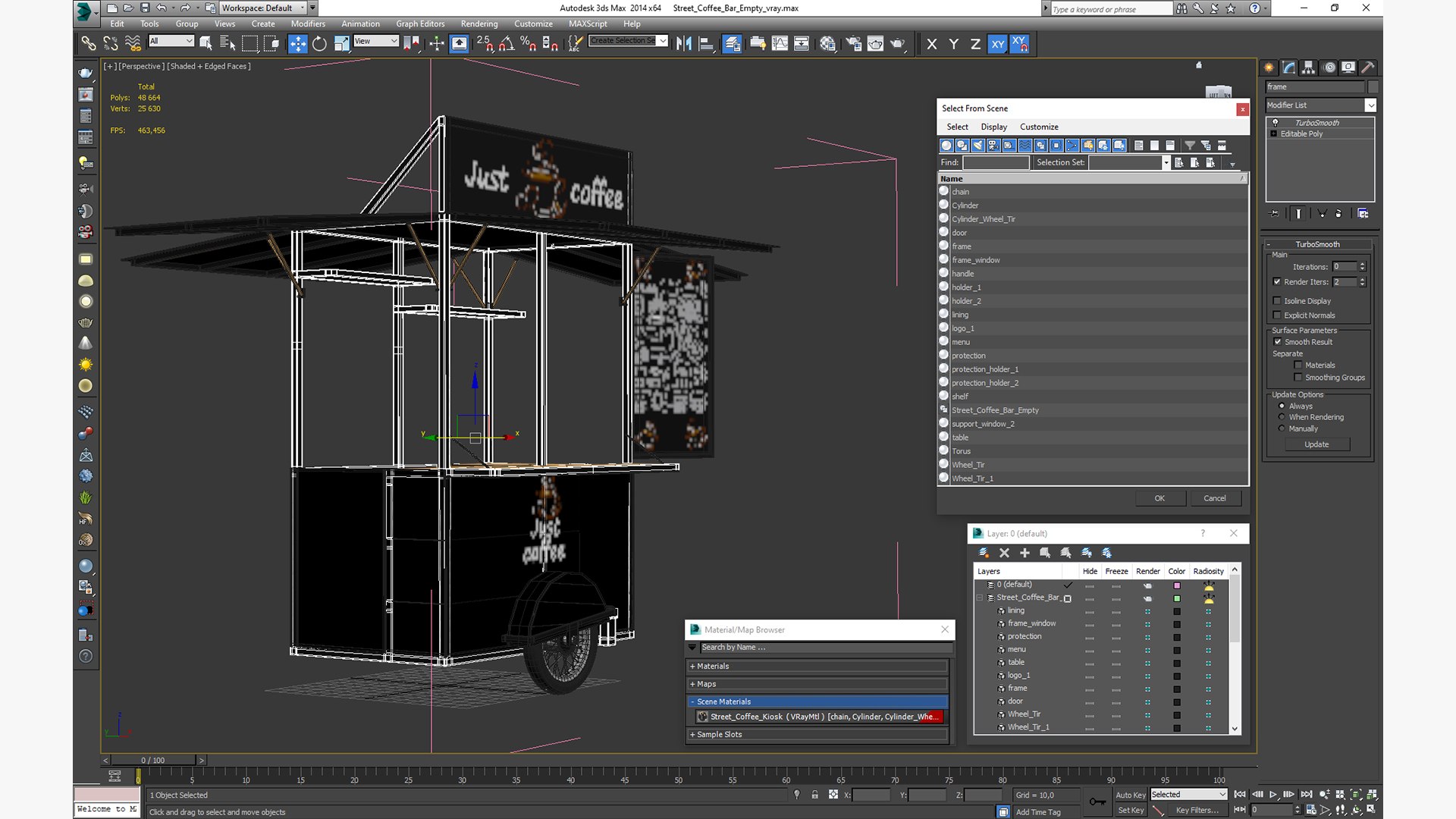1456x819 pixels.
Task: Open the Modifier List dropdown
Action: pyautogui.click(x=1370, y=105)
